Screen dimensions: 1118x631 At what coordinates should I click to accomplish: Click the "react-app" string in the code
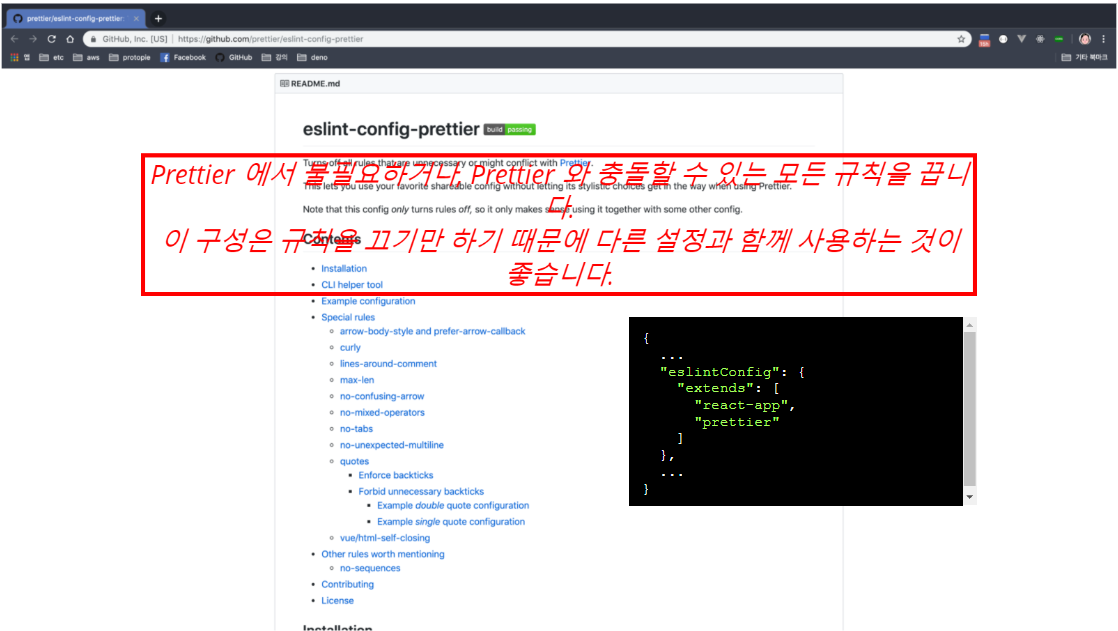(741, 405)
